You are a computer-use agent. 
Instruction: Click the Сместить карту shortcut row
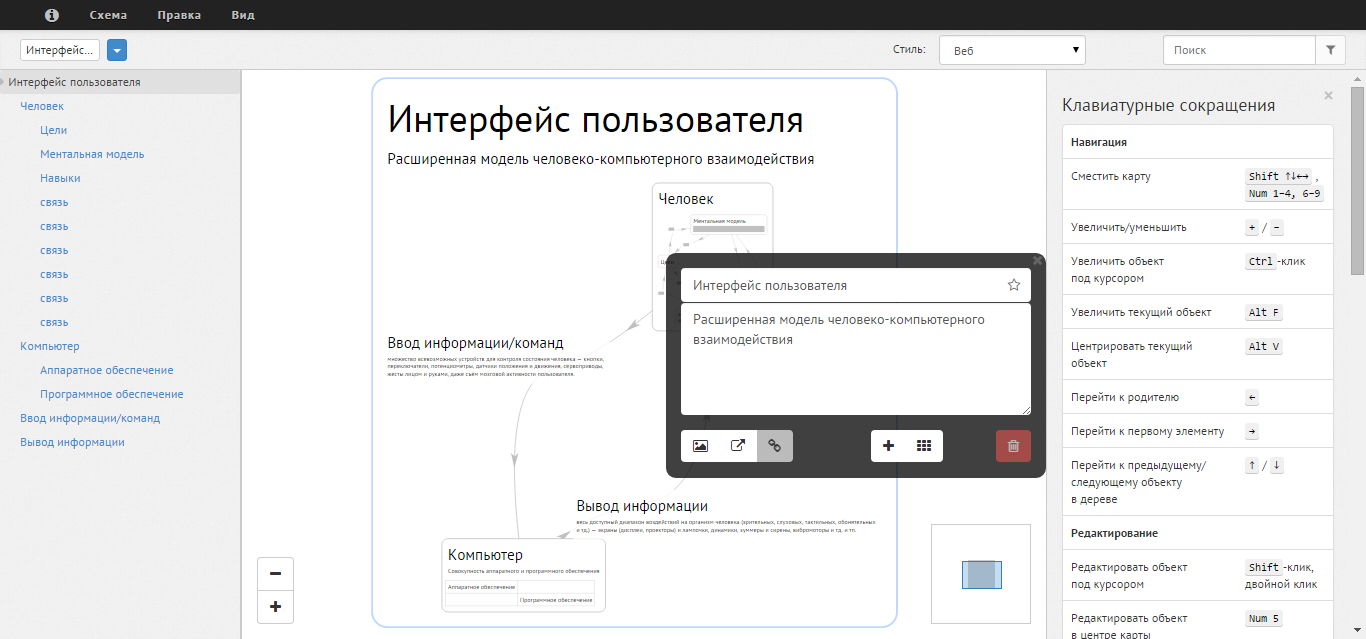(x=1197, y=184)
